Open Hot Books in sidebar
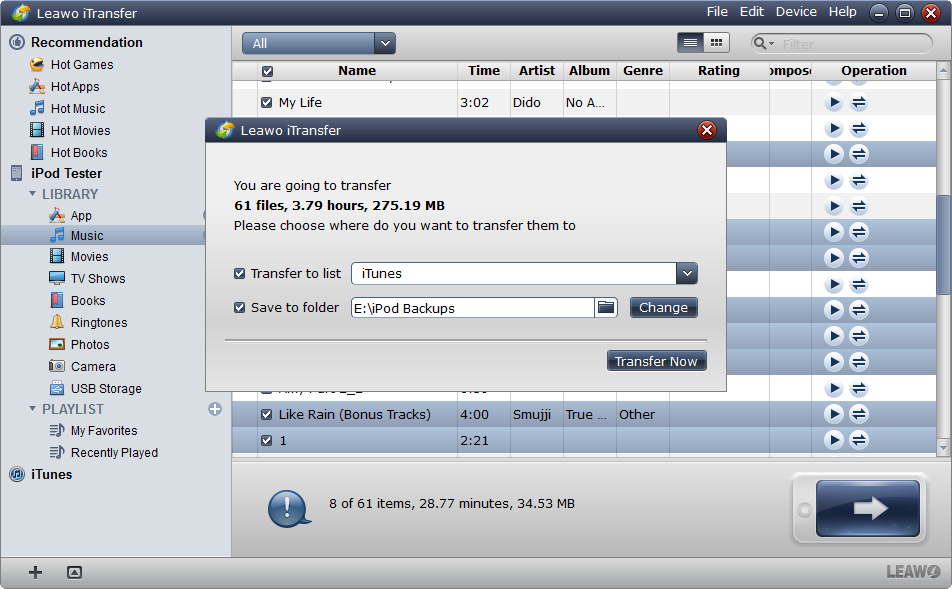952x589 pixels. pyautogui.click(x=69, y=152)
